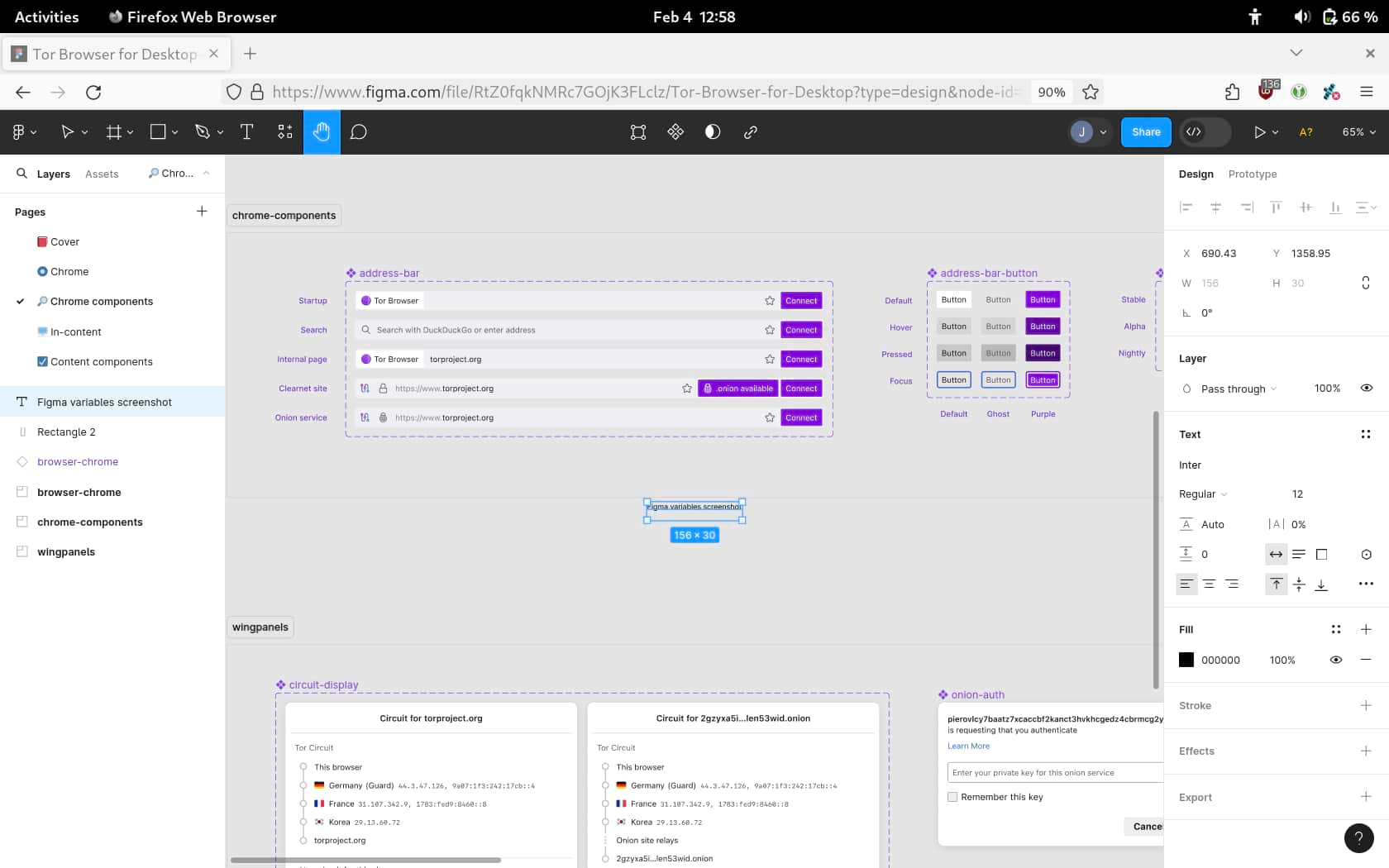Click the edit object icon in toolbar
Viewport: 1389px width, 868px height.
tap(638, 132)
